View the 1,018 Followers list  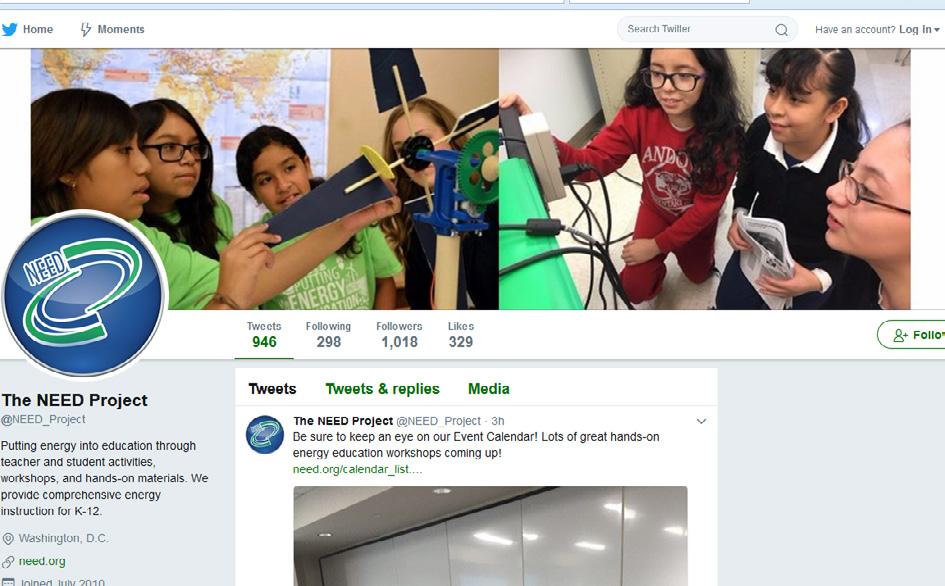399,335
